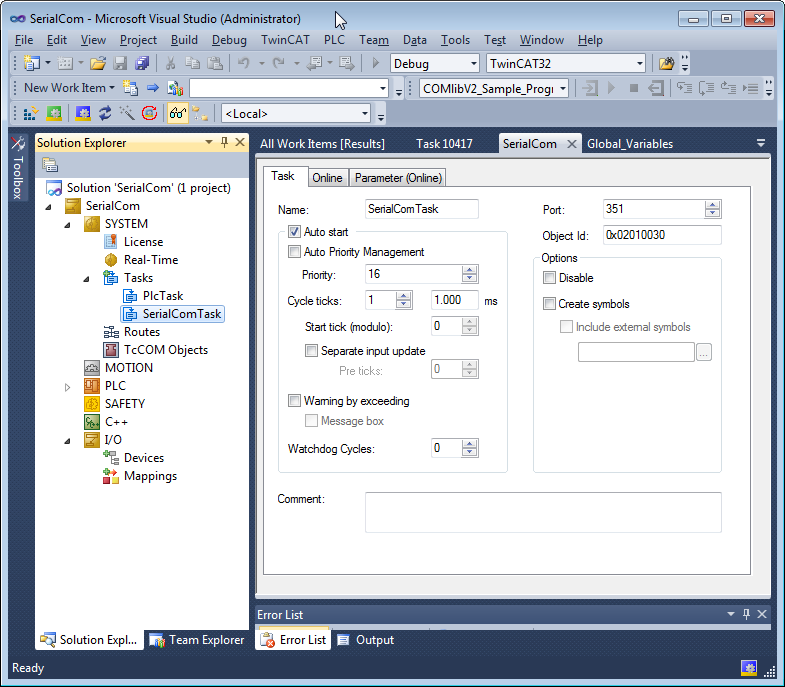Click the Show Online Data glasses icon
The height and width of the screenshot is (687, 785).
178,113
